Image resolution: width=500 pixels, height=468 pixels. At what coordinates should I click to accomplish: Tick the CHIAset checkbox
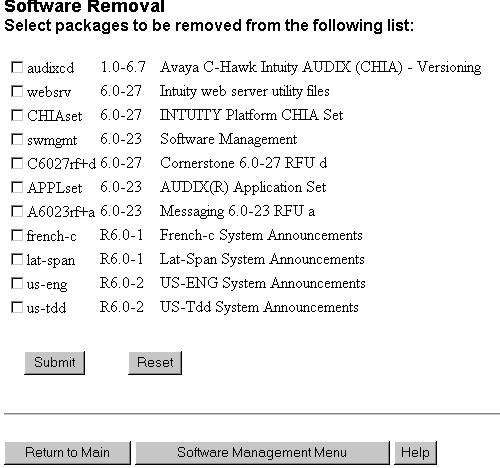click(17, 115)
